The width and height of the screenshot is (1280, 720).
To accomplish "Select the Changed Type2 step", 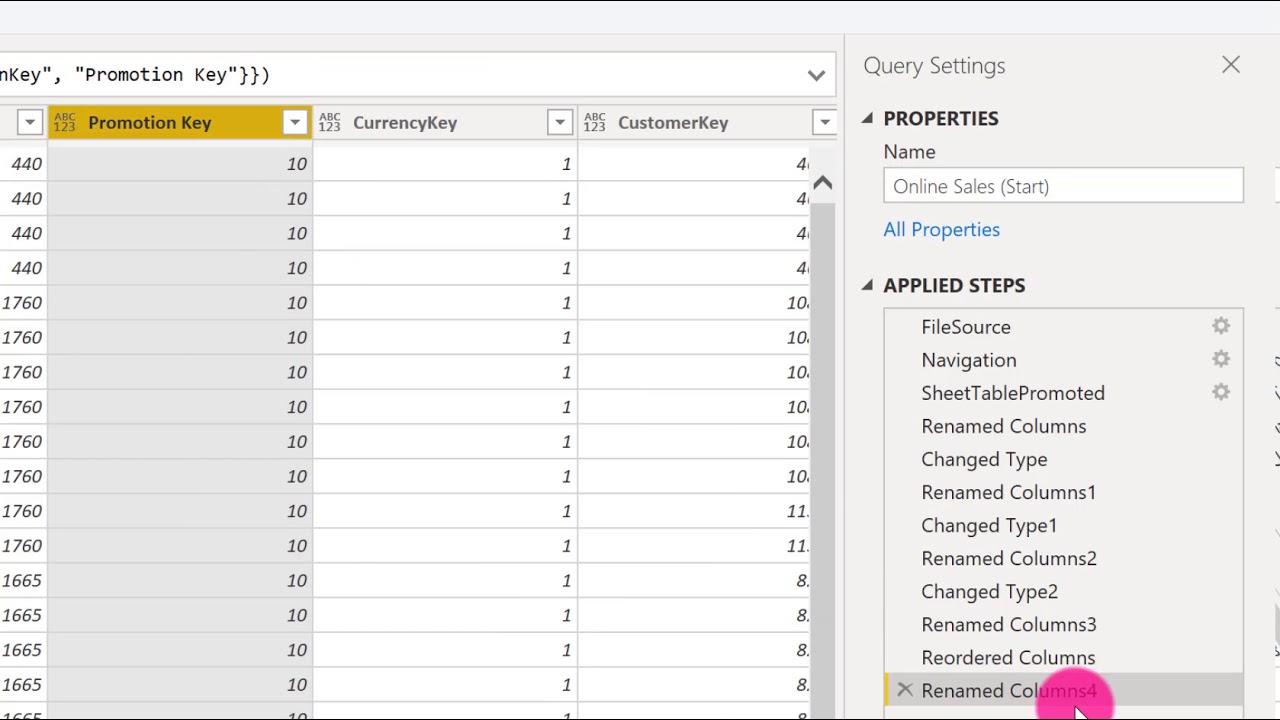I will tap(989, 591).
